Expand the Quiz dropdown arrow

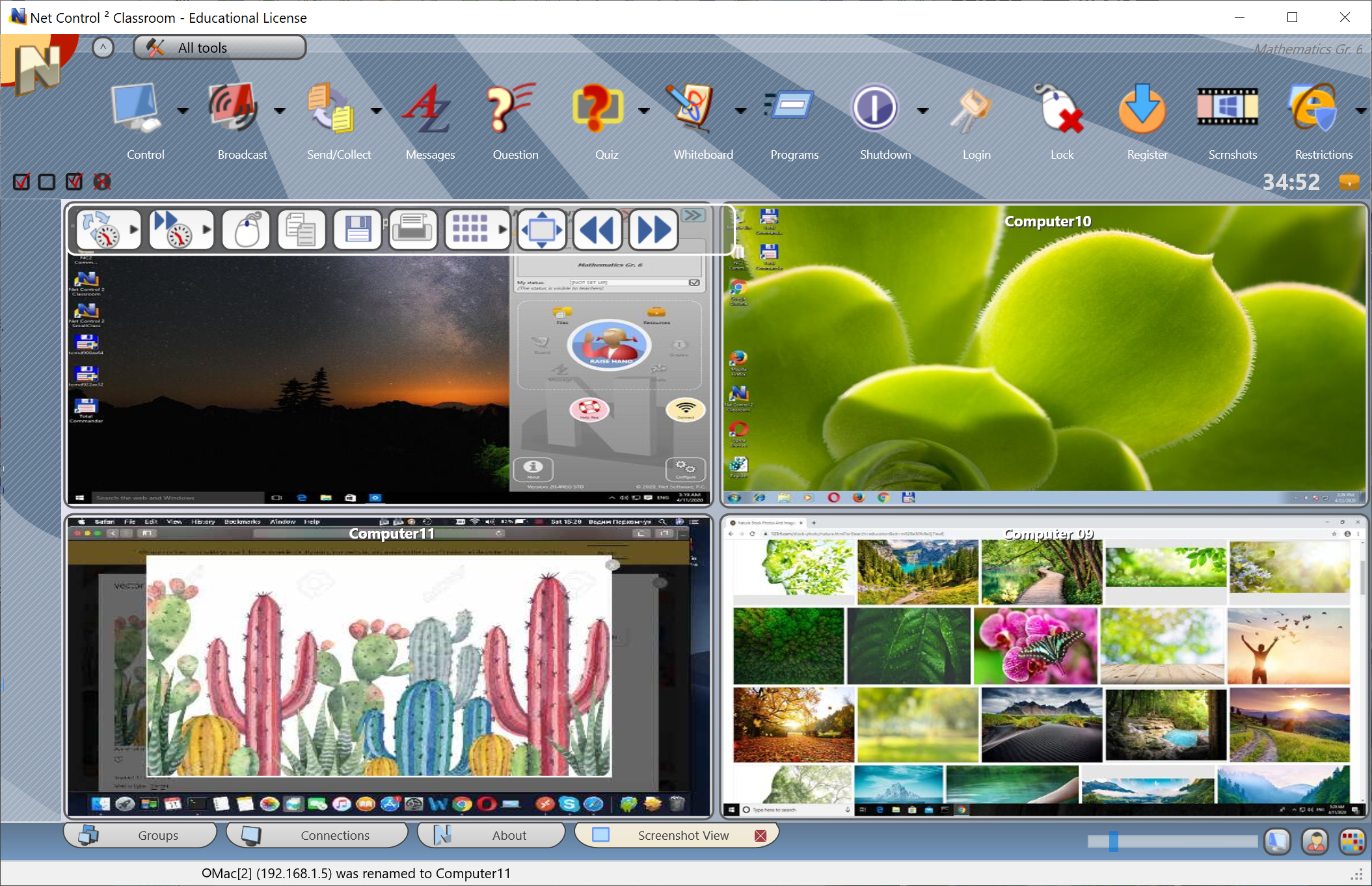pyautogui.click(x=644, y=111)
